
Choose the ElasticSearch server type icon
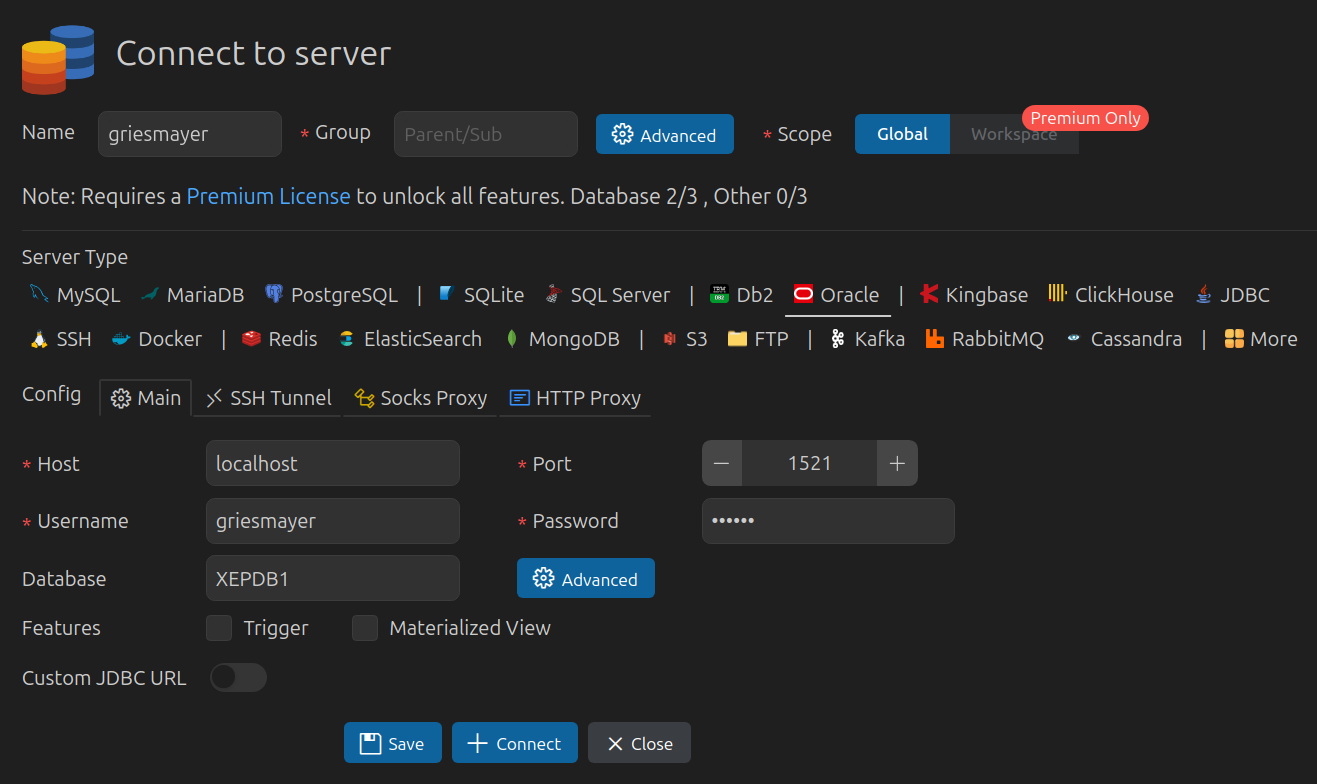point(347,339)
